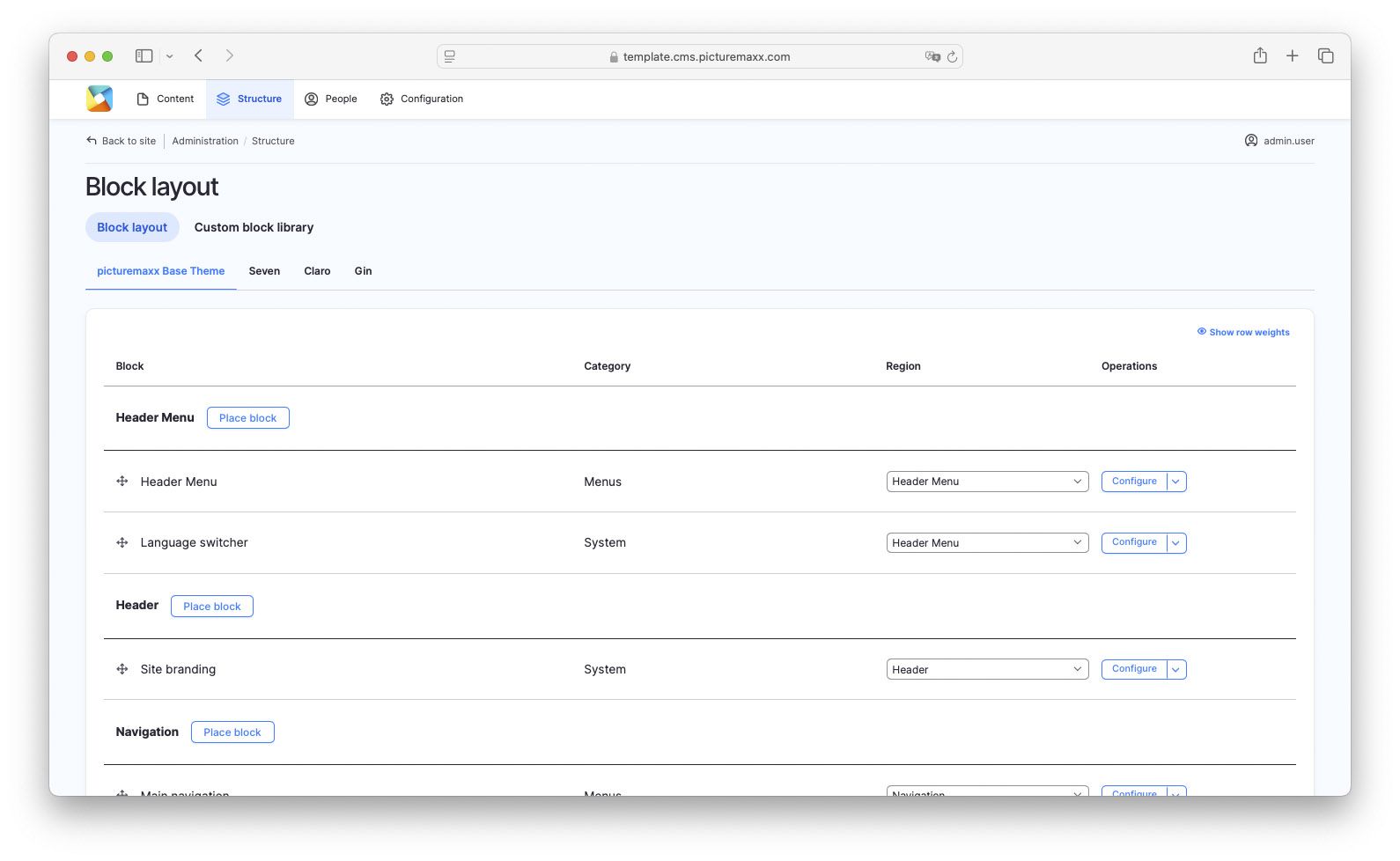Open the region dropdown for Site branding
The image size is (1400, 861).
987,670
